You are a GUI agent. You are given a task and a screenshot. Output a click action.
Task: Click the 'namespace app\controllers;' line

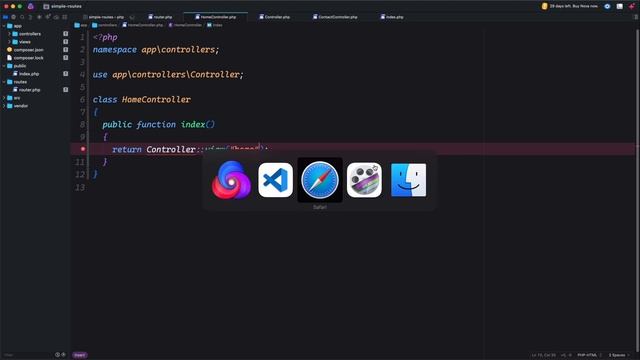pos(156,50)
